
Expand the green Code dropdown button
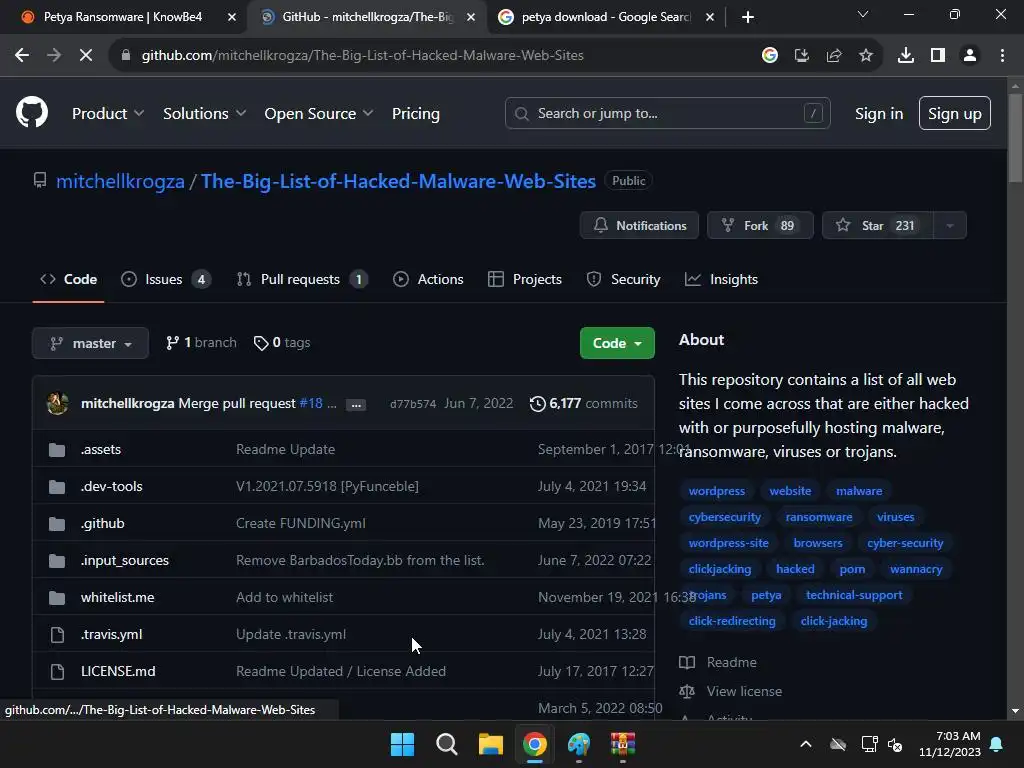617,343
